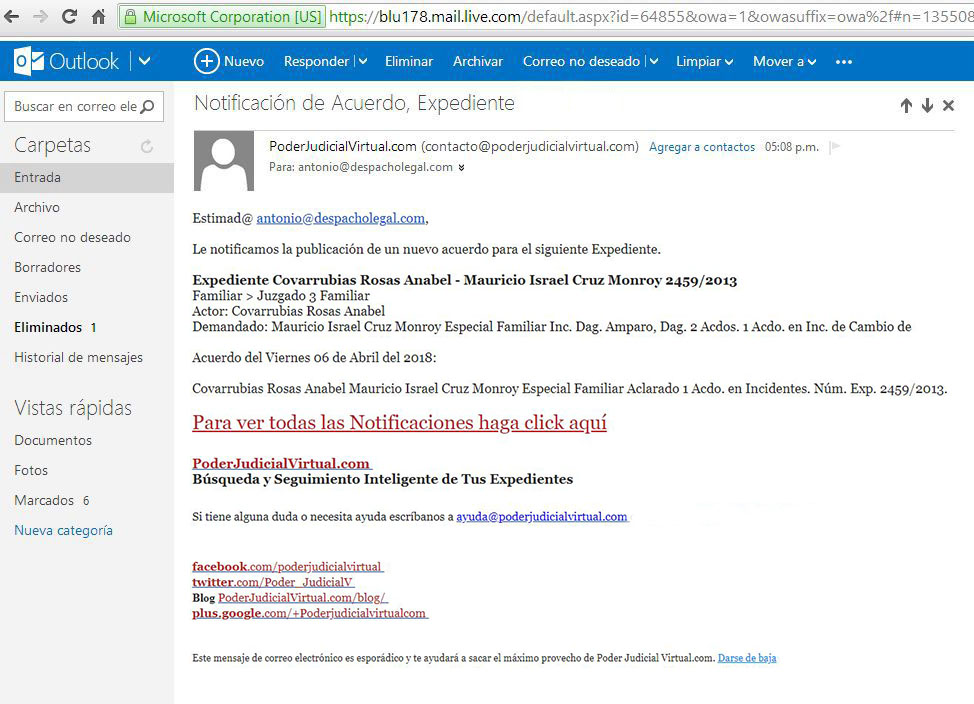The width and height of the screenshot is (974, 704).
Task: Refresh folders with Carpetas reload icon
Action: pyautogui.click(x=147, y=146)
